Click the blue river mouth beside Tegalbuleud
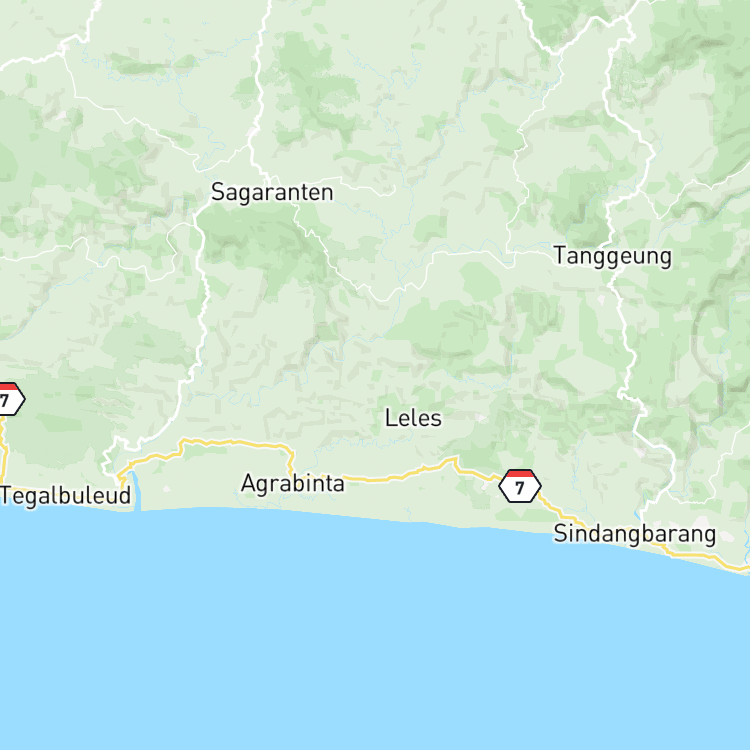This screenshot has height=750, width=750. coord(134,491)
